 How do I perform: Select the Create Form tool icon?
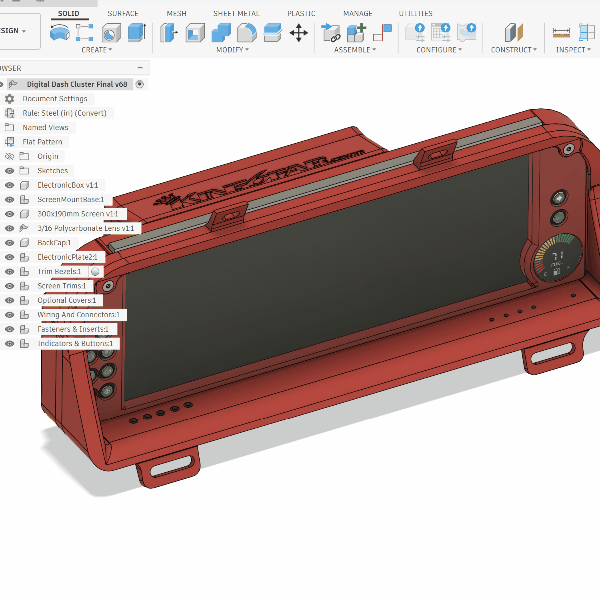coord(111,33)
